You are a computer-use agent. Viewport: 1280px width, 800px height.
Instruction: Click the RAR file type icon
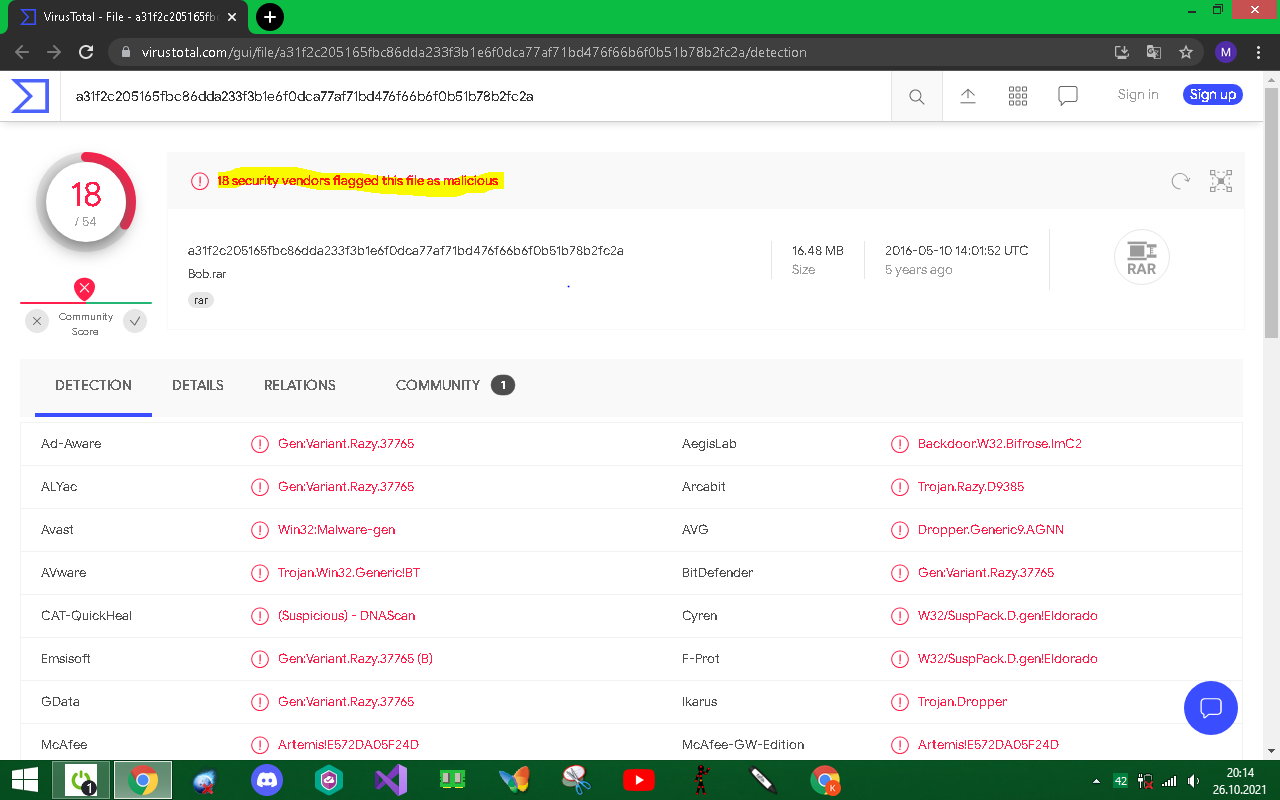(x=1141, y=258)
